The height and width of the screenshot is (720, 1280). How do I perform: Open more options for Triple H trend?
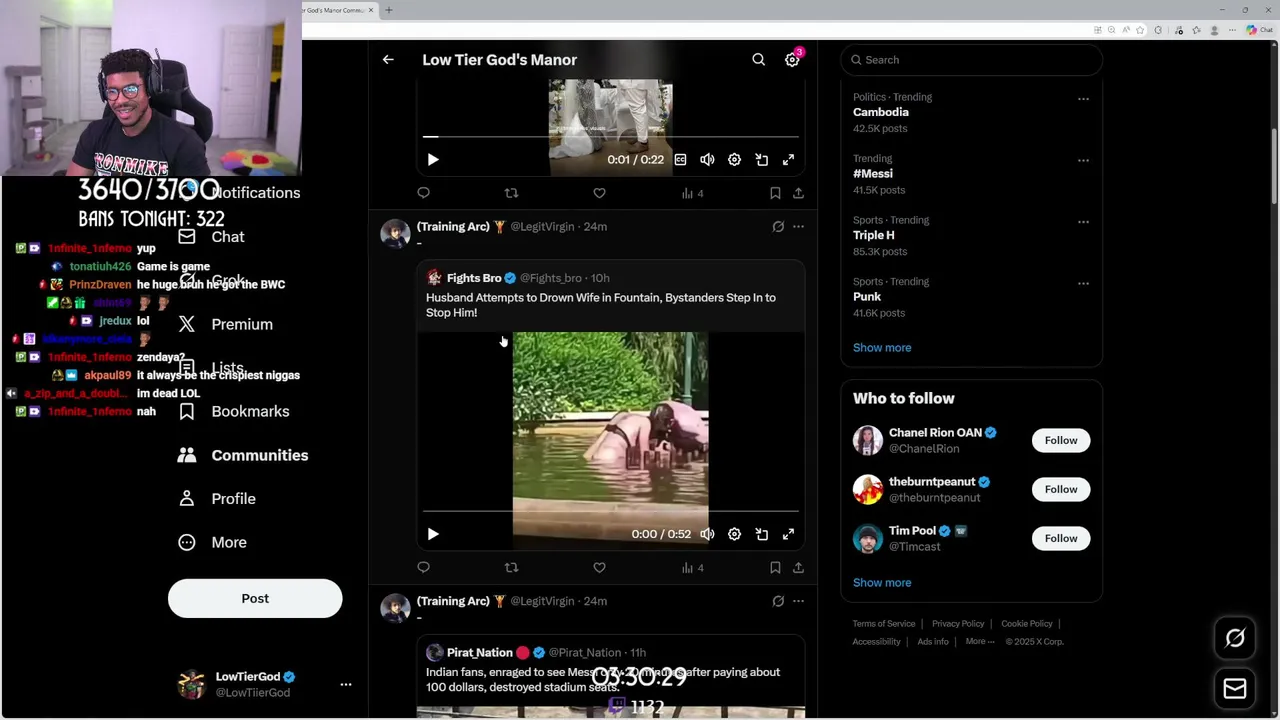pyautogui.click(x=1083, y=222)
